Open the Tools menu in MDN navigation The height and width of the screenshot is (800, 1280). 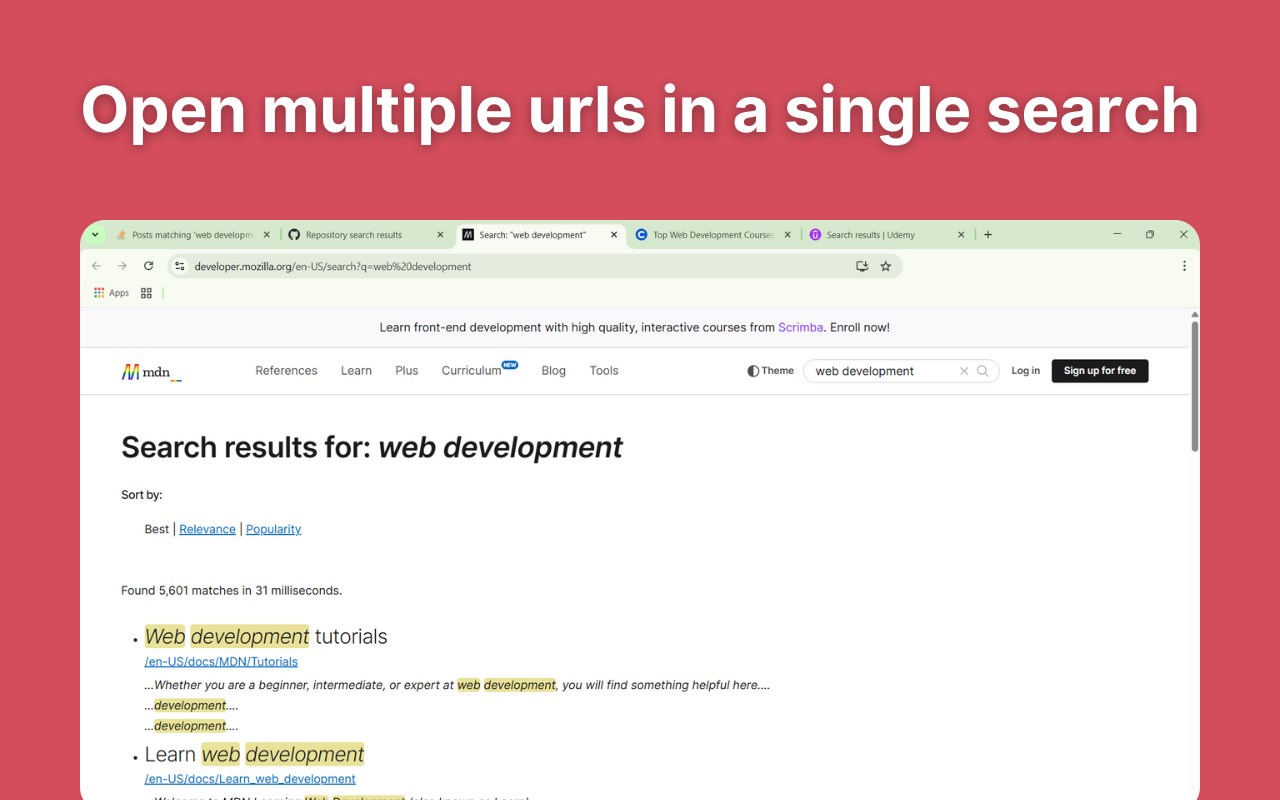click(604, 371)
